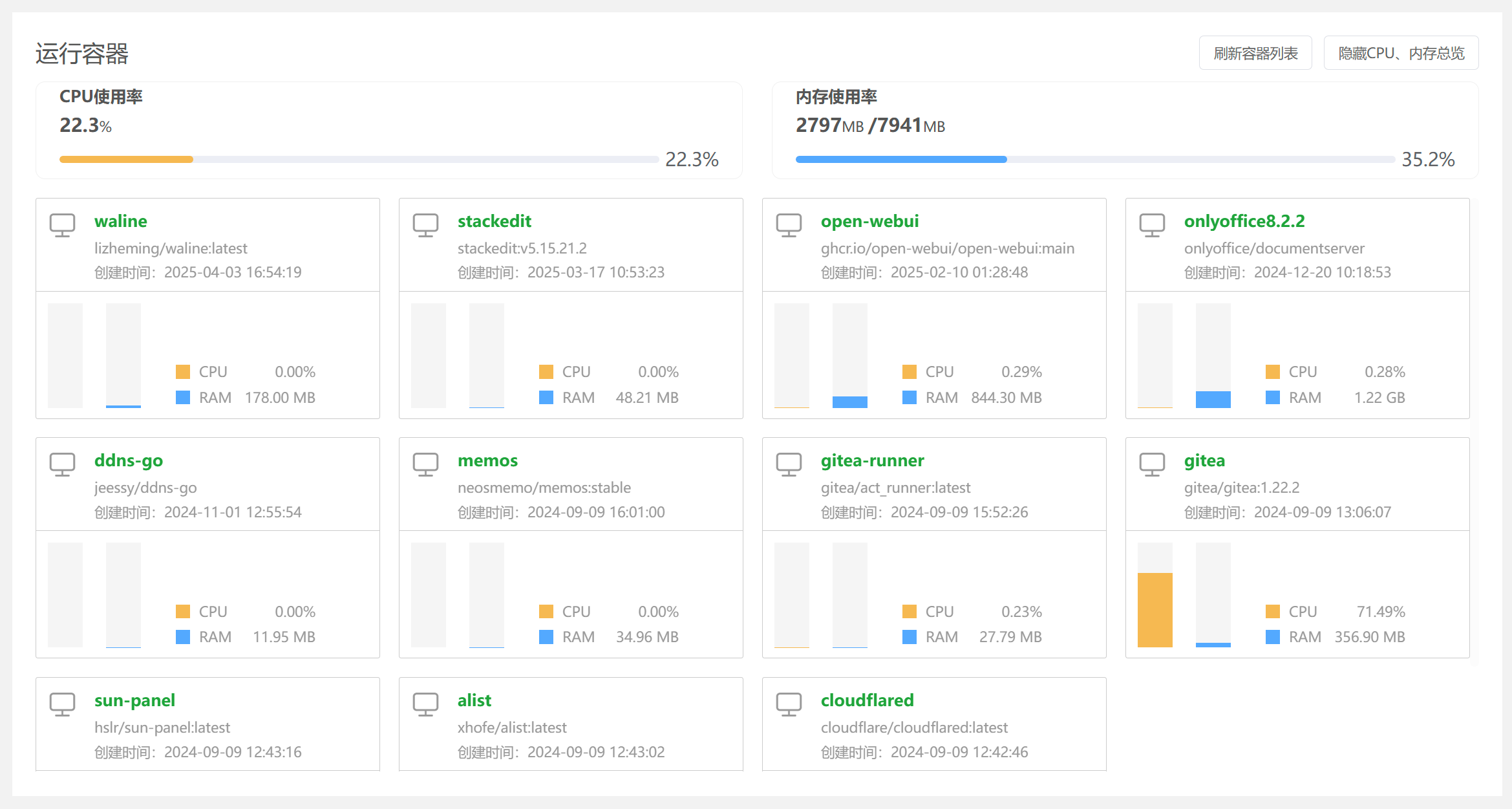Select the 运行容器 heading text

coord(83,54)
